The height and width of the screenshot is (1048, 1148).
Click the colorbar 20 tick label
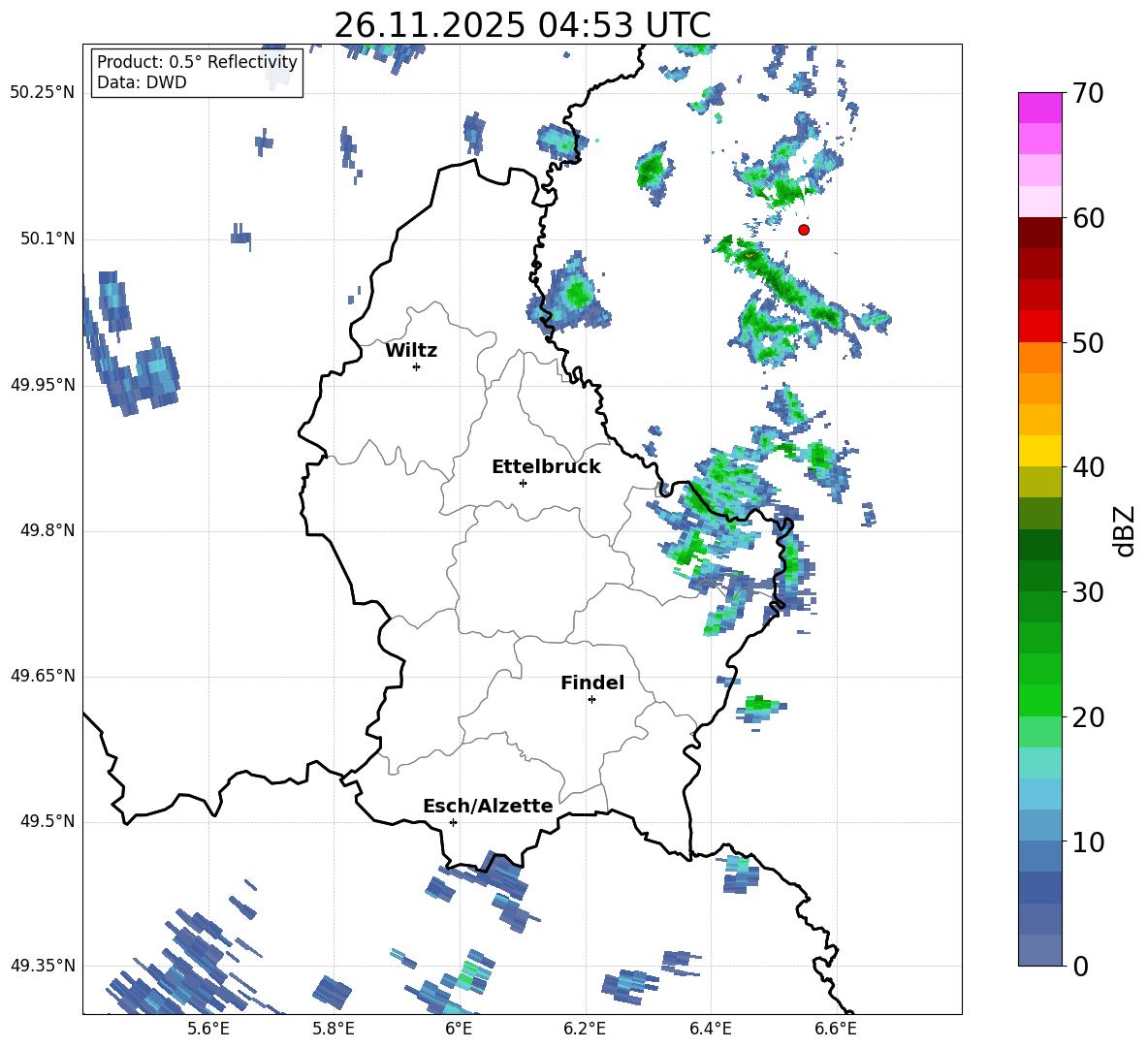point(1088,716)
